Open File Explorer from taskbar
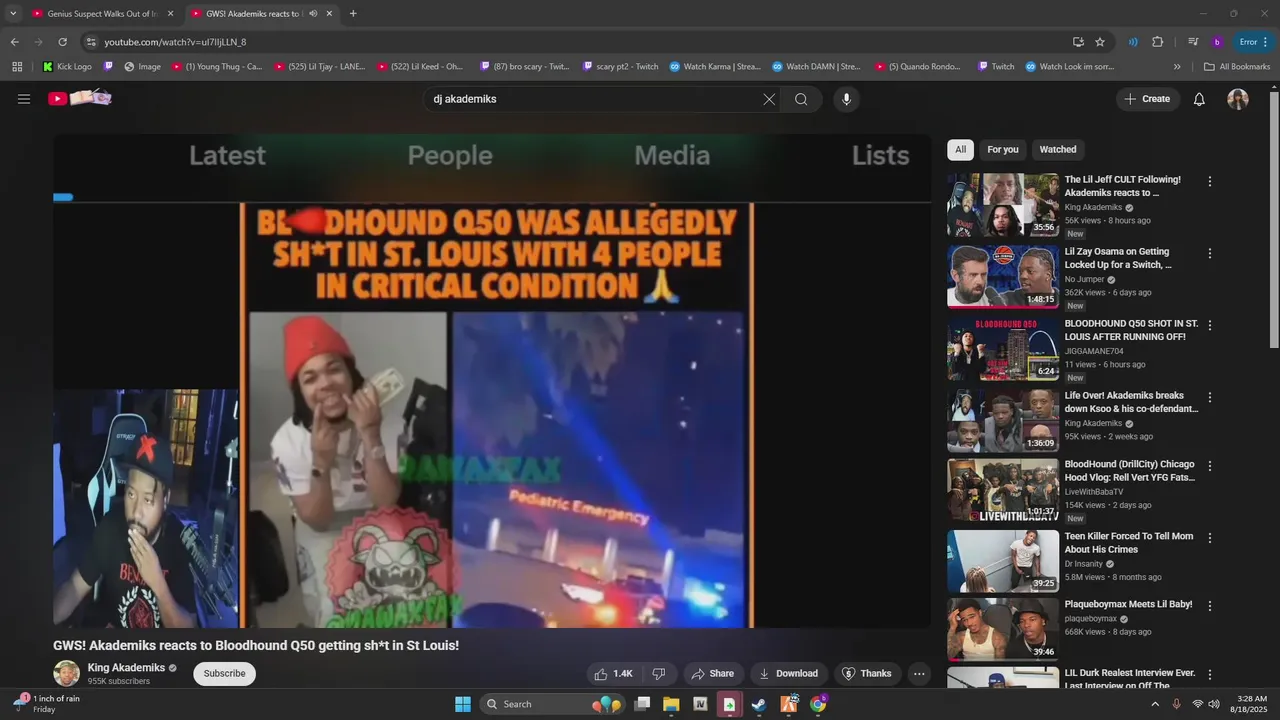This screenshot has height=720, width=1280. pyautogui.click(x=671, y=704)
